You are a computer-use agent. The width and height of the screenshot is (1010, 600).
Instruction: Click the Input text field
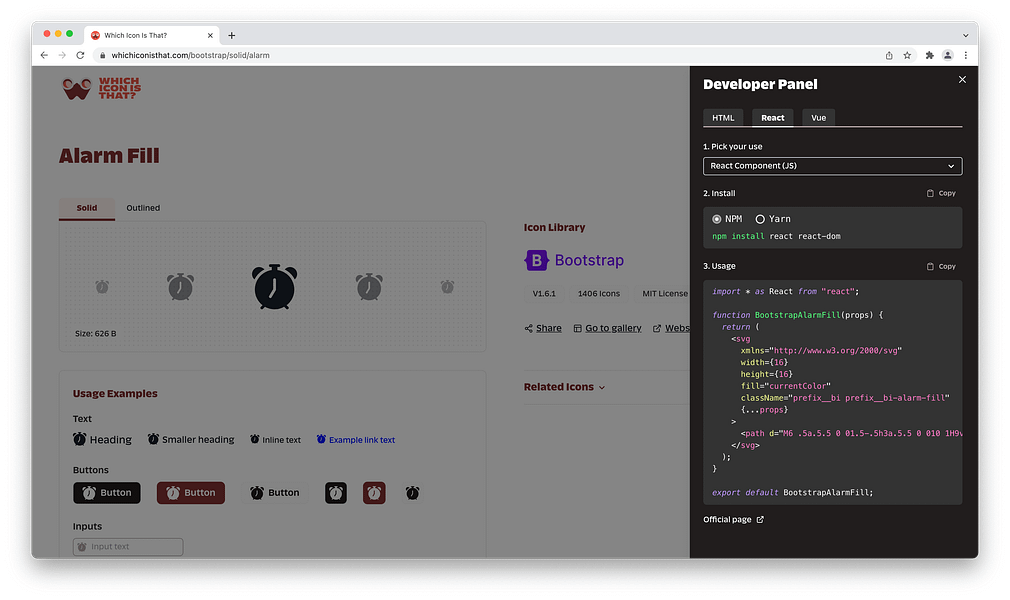point(128,547)
